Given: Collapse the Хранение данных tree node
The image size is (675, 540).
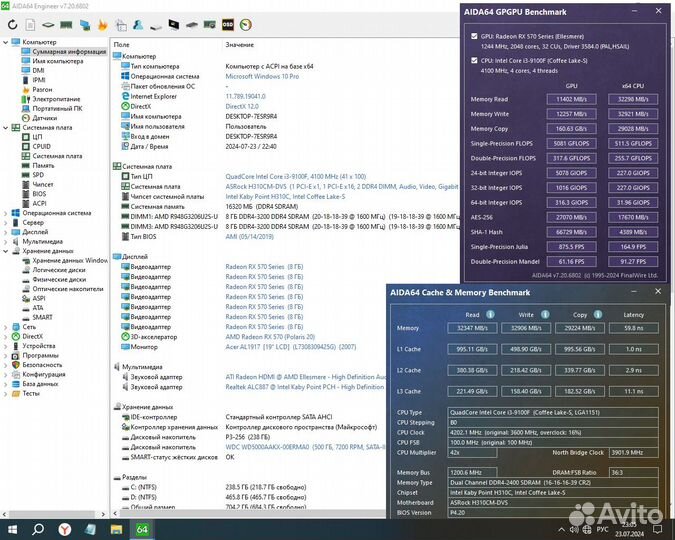Looking at the screenshot, I should pos(5,251).
